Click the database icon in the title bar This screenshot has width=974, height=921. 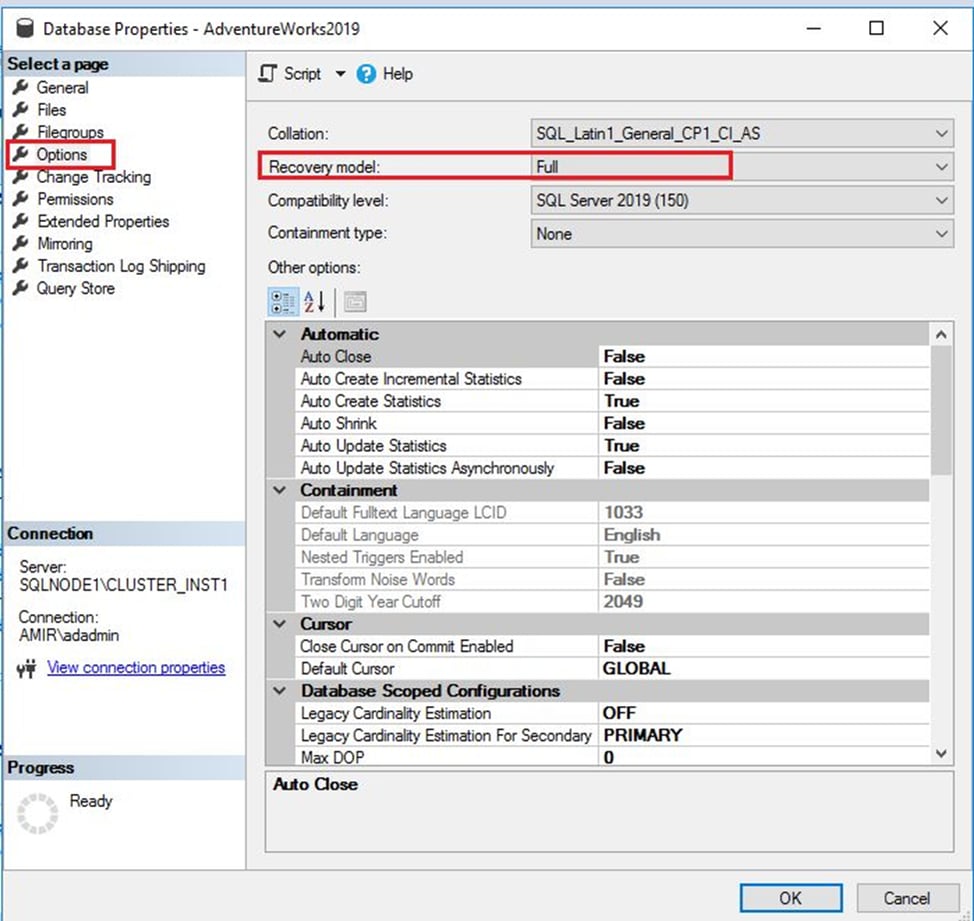[x=25, y=29]
